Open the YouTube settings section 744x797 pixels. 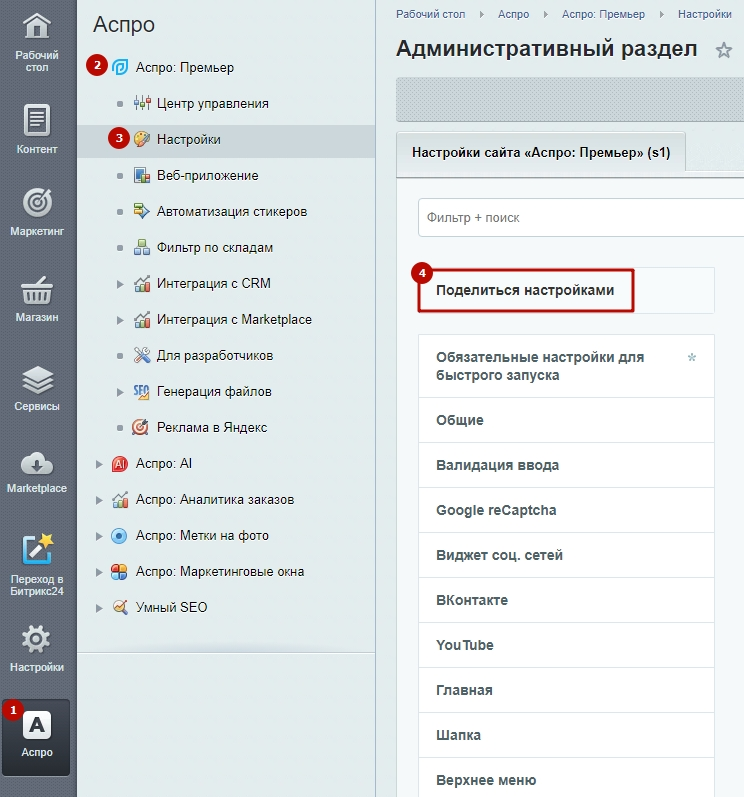point(566,645)
